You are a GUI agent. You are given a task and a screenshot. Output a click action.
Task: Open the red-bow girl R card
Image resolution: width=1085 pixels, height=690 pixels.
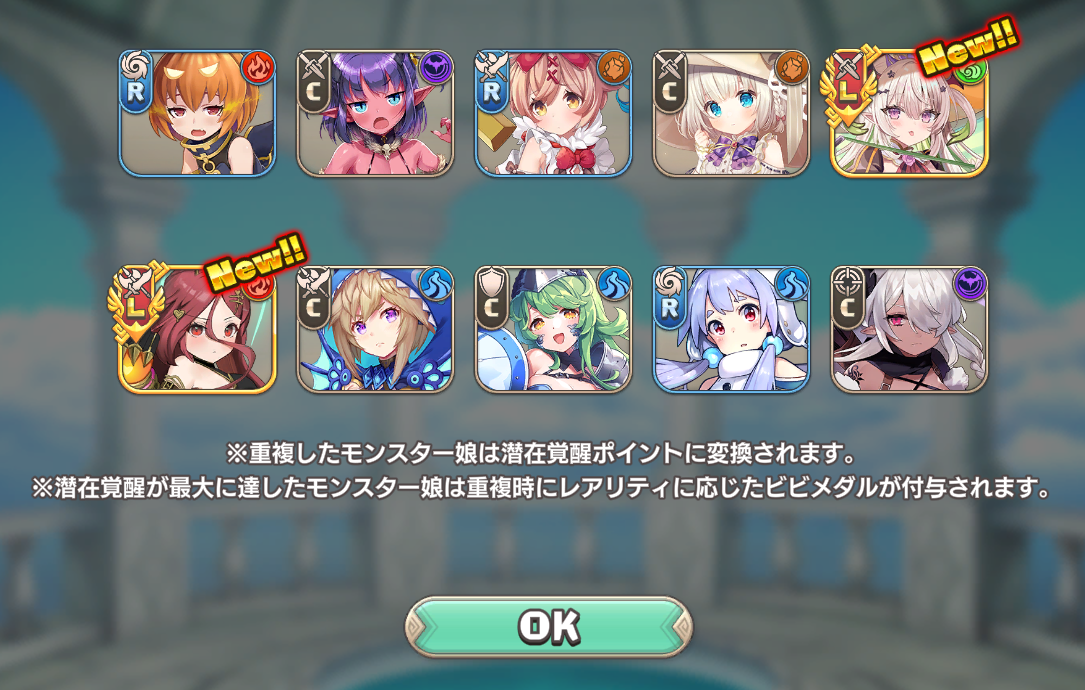click(x=553, y=113)
